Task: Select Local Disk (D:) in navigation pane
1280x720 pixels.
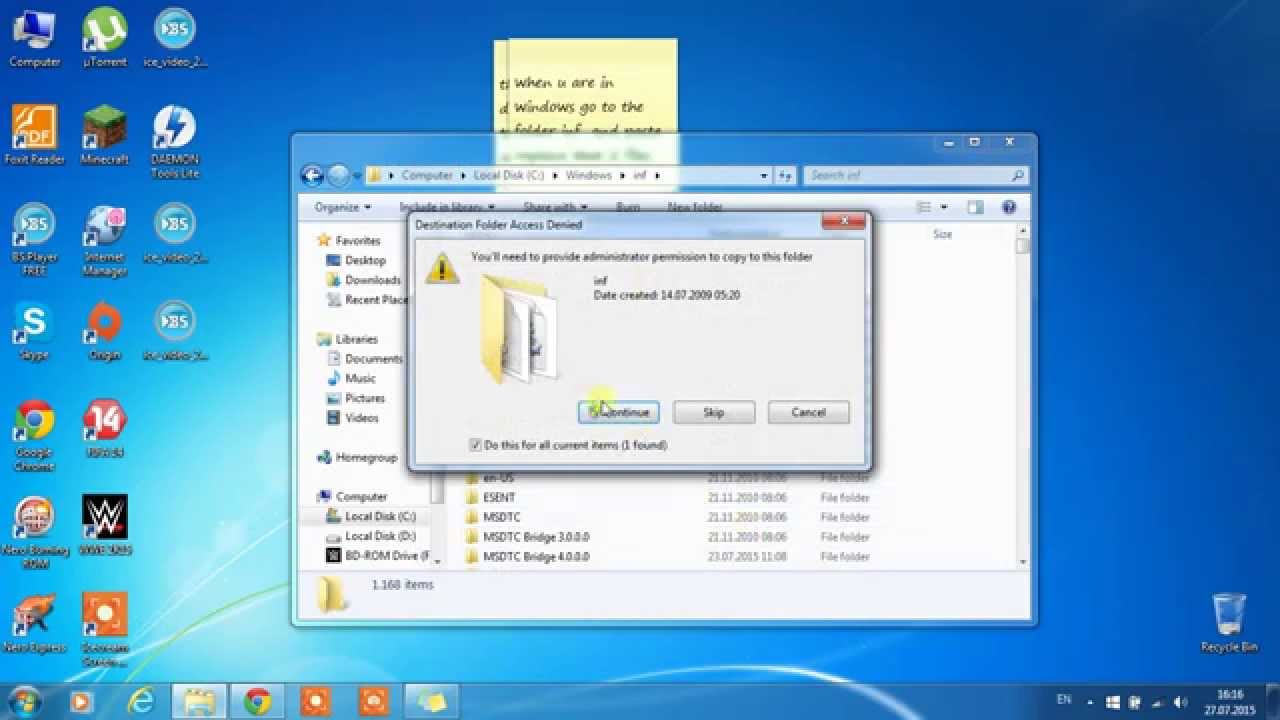Action: click(x=380, y=536)
